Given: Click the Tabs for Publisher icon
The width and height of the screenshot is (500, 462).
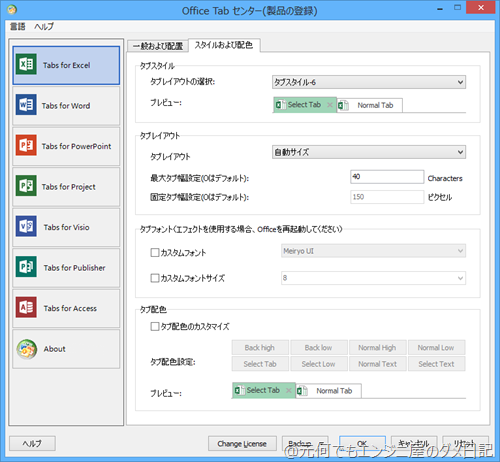Looking at the screenshot, I should pyautogui.click(x=26, y=267).
